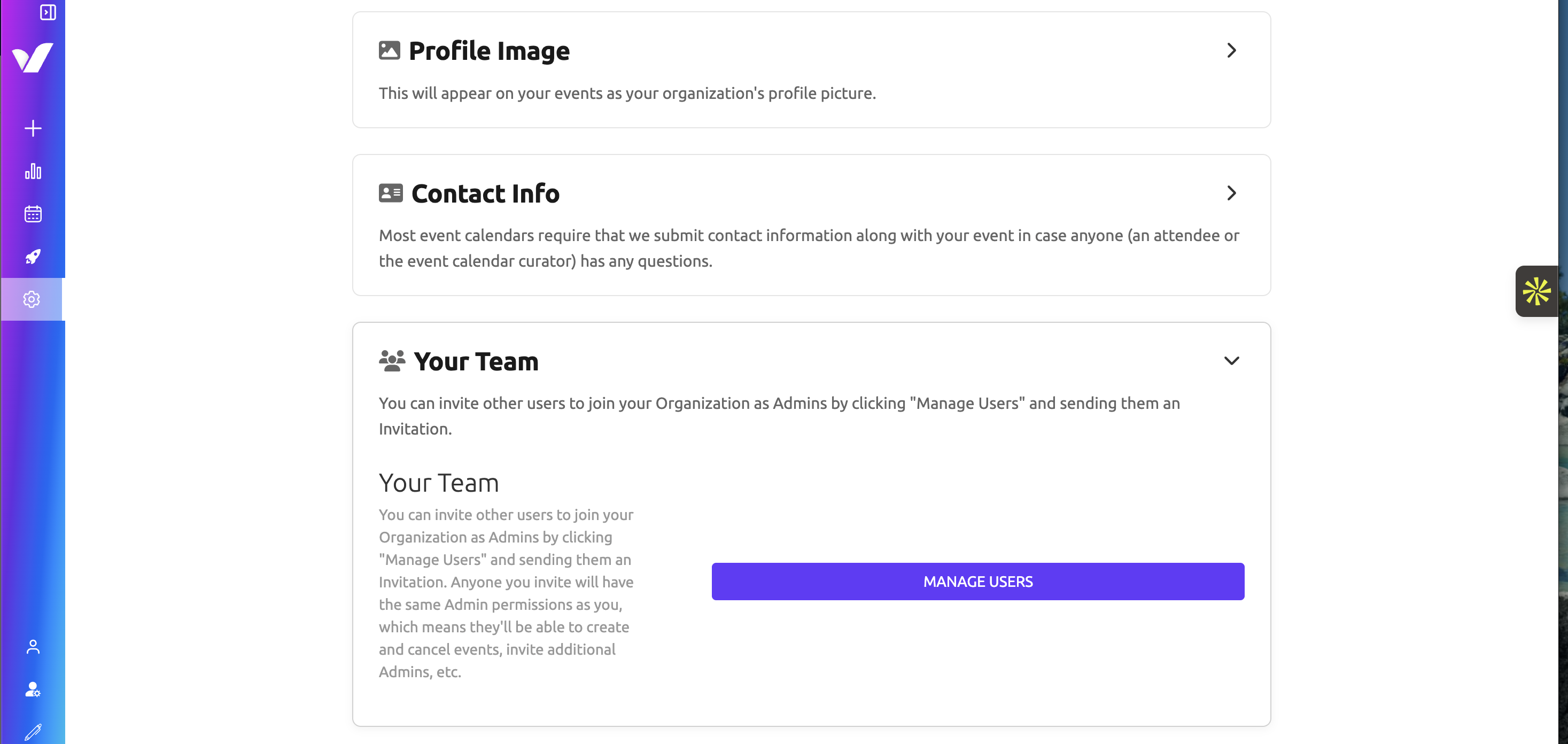
Task: Click the plus icon to create new
Action: tap(33, 128)
